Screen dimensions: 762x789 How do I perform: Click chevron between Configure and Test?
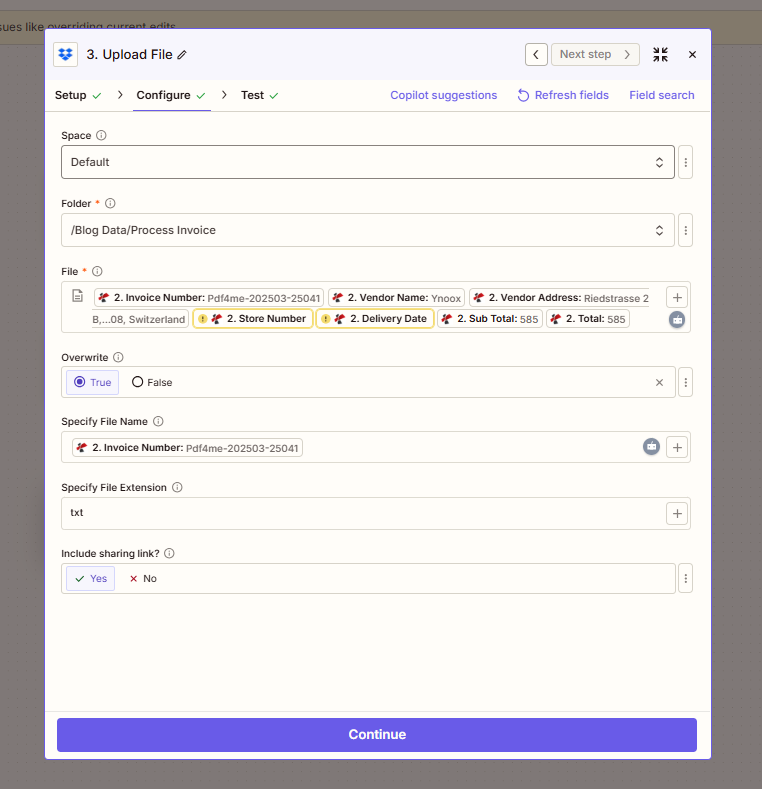(224, 95)
